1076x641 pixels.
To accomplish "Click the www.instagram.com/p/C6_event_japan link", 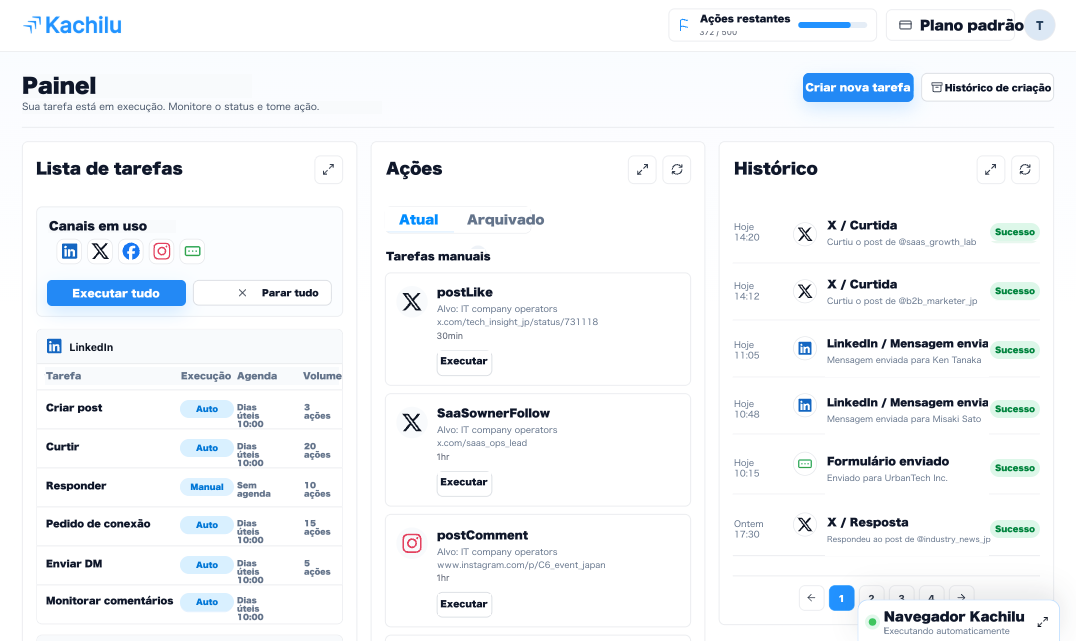I will pyautogui.click(x=522, y=565).
